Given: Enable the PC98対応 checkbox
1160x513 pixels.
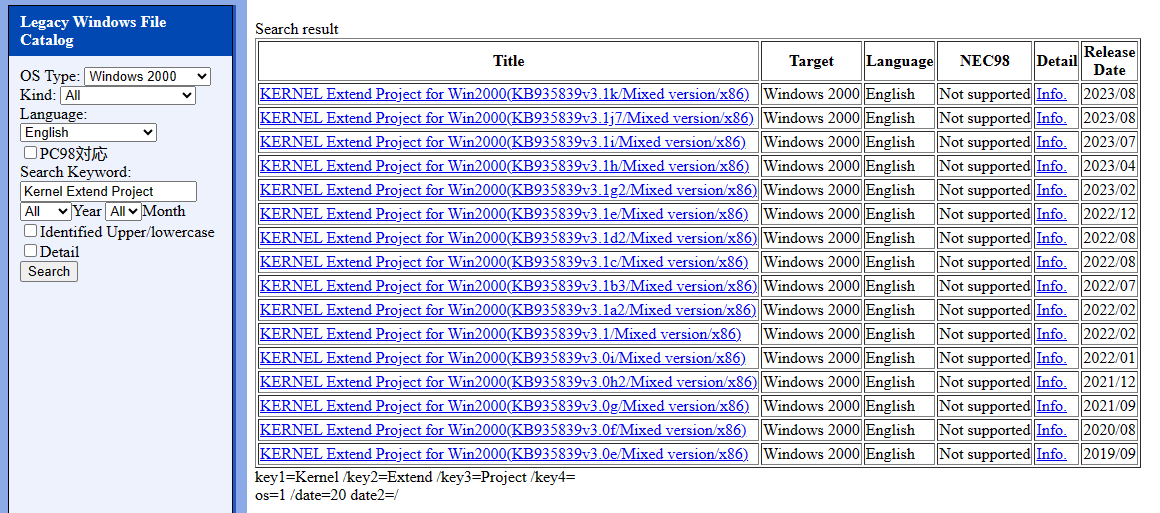Looking at the screenshot, I should [30, 153].
